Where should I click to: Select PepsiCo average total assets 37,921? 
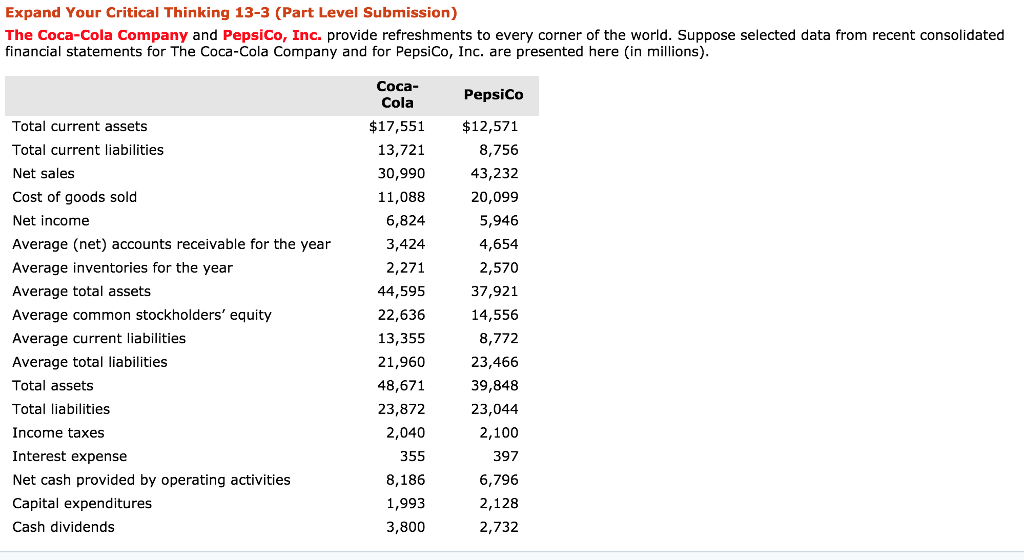click(494, 291)
